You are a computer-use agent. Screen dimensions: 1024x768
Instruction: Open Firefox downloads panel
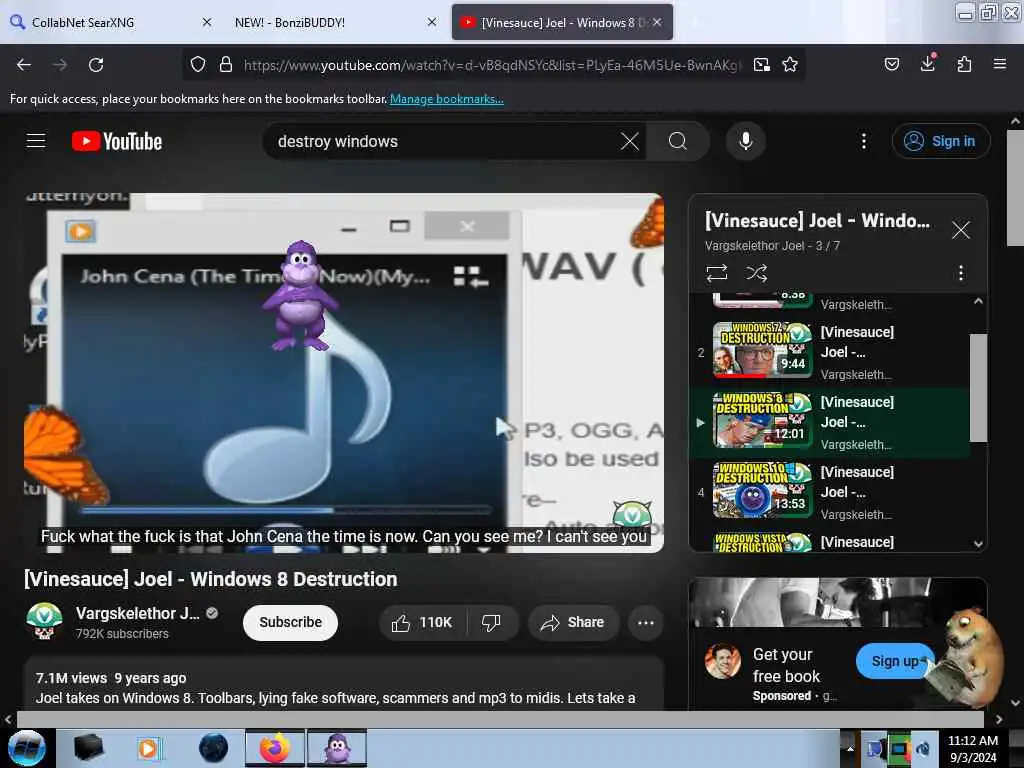(928, 63)
